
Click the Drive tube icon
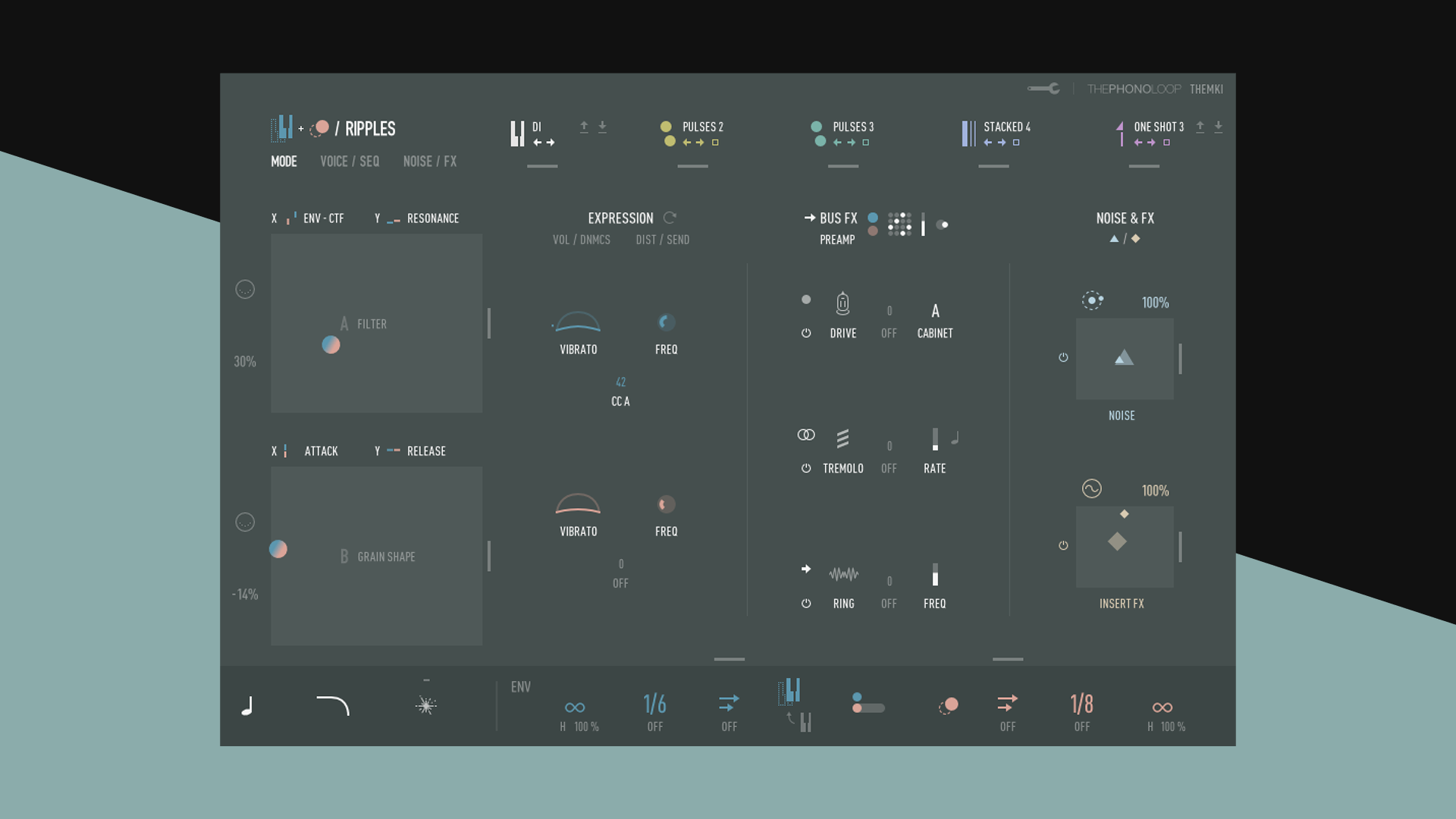click(843, 303)
